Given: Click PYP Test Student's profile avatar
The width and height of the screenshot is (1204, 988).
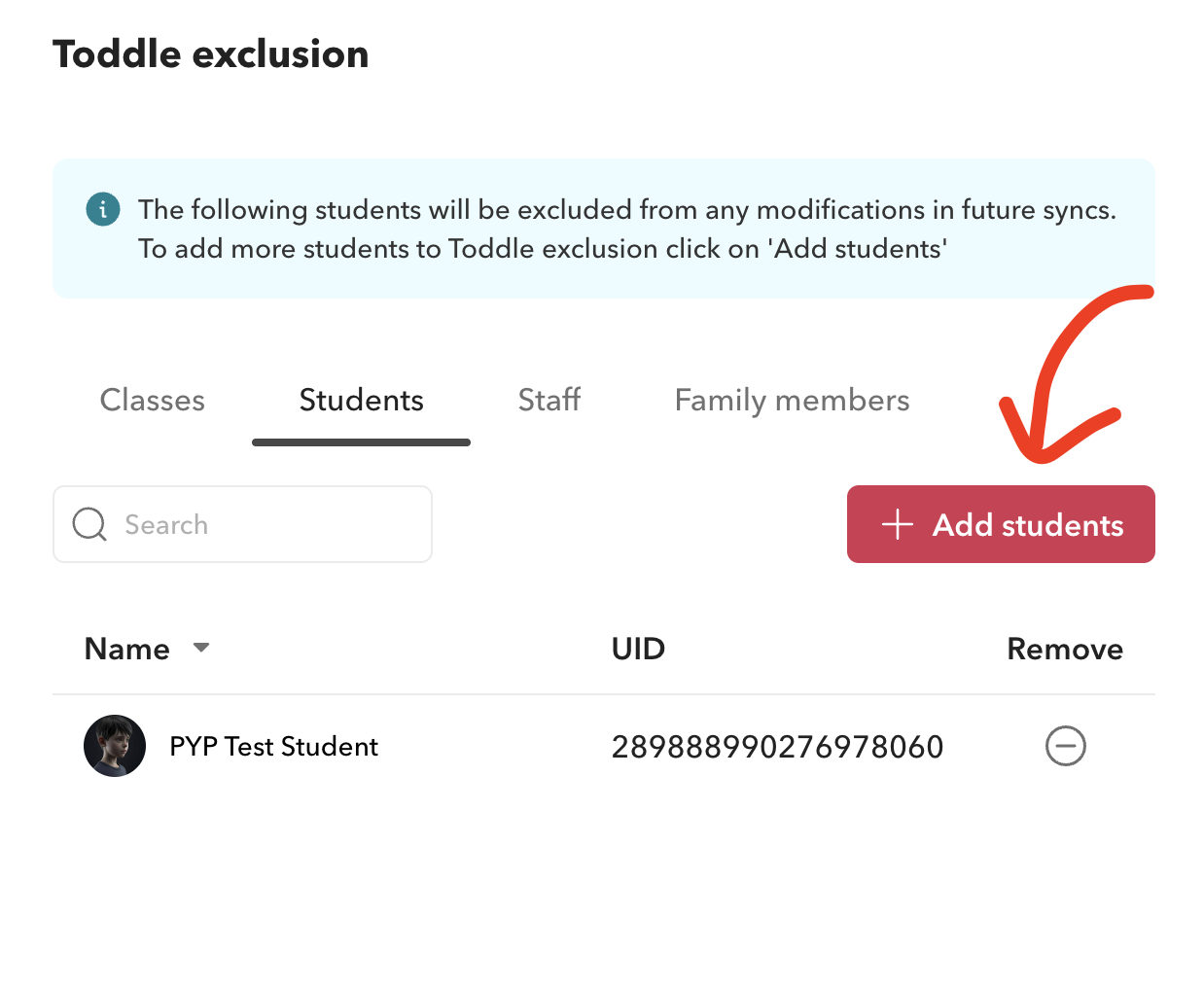Looking at the screenshot, I should [x=115, y=746].
